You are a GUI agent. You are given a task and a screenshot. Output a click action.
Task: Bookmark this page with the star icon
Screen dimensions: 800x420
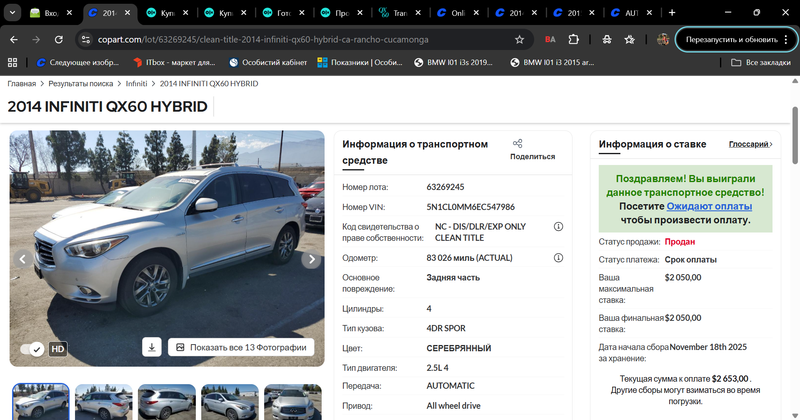coord(519,39)
